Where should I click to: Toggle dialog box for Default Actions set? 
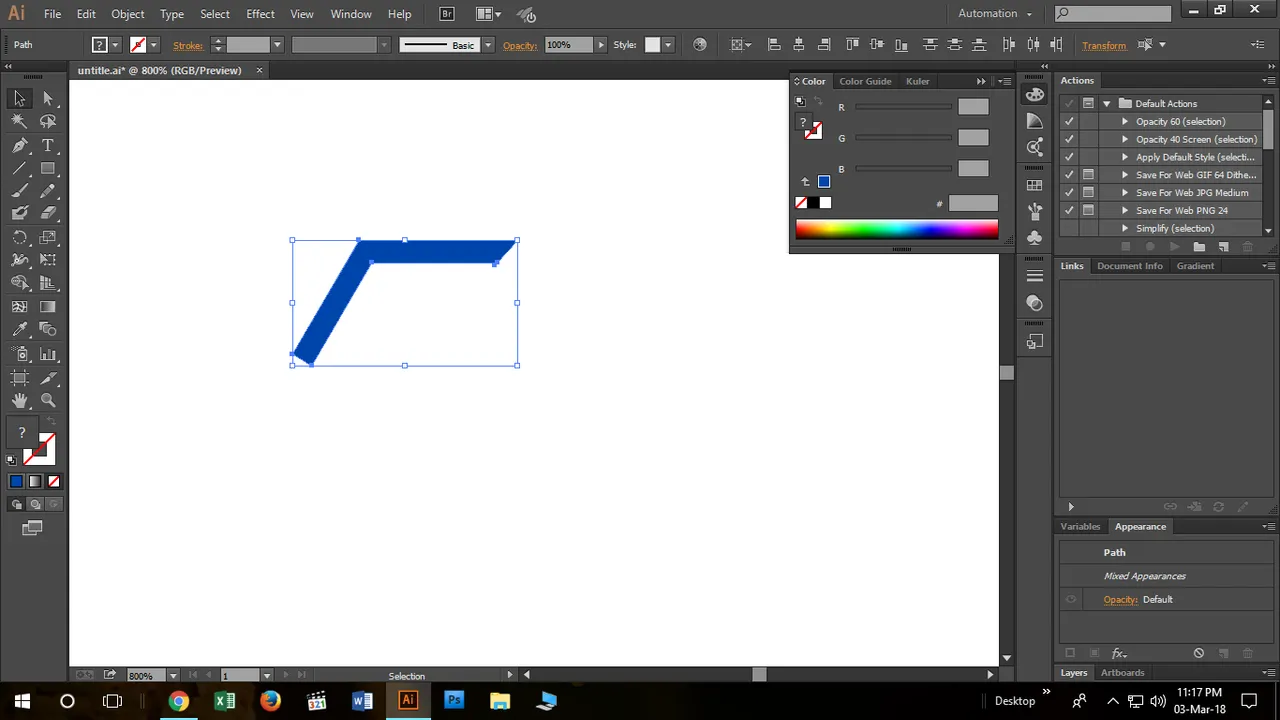(1088, 103)
